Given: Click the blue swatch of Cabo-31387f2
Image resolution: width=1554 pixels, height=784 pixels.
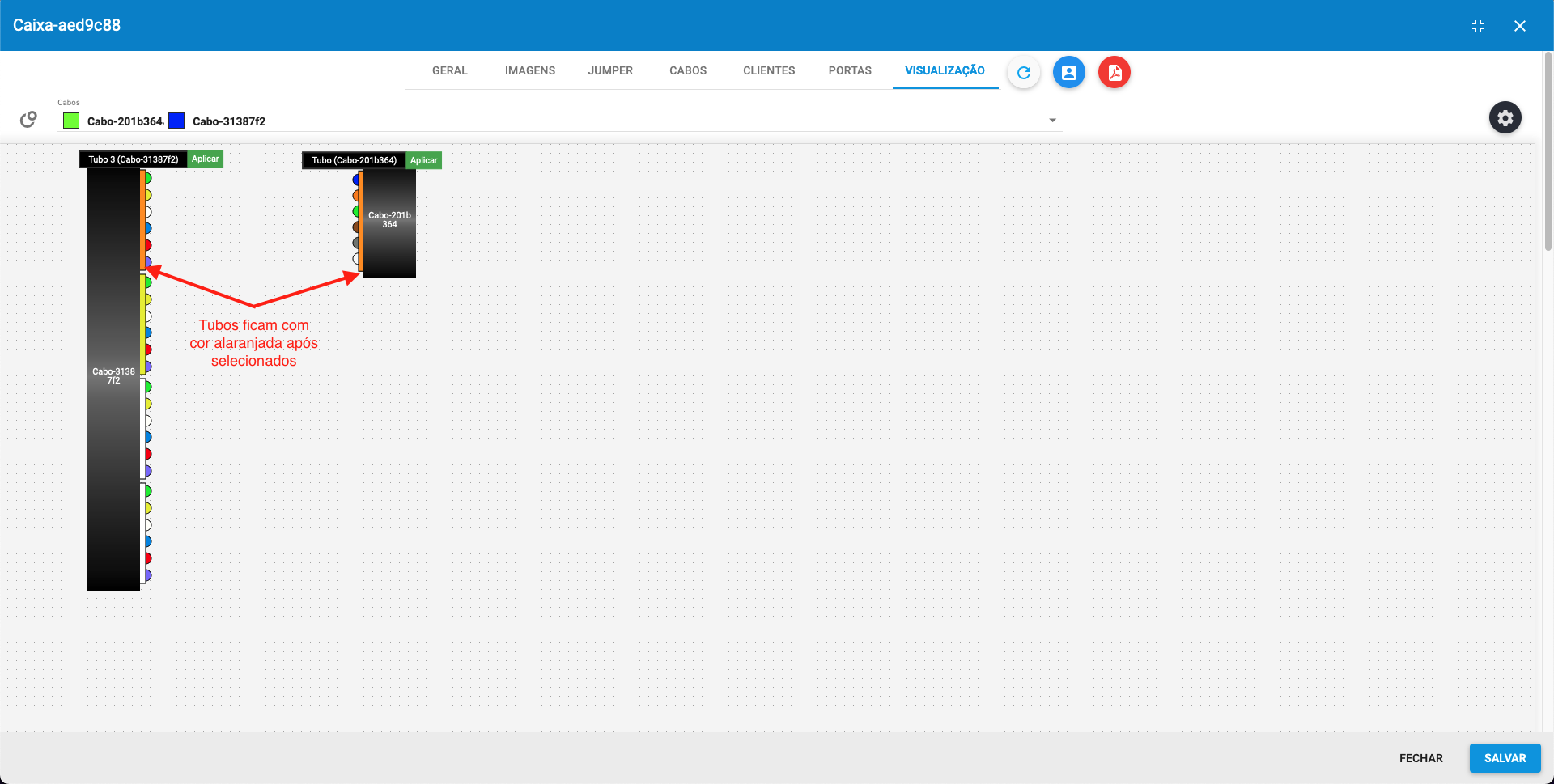Looking at the screenshot, I should coord(176,121).
